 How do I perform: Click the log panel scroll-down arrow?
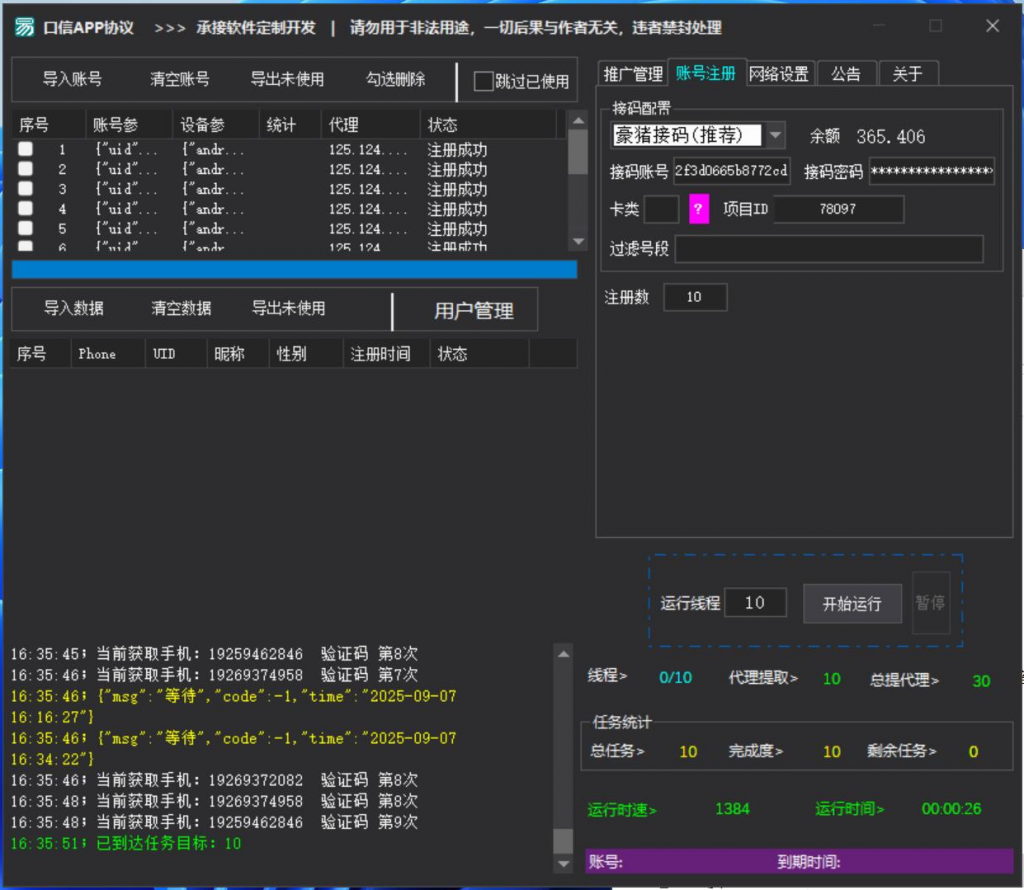(x=564, y=863)
